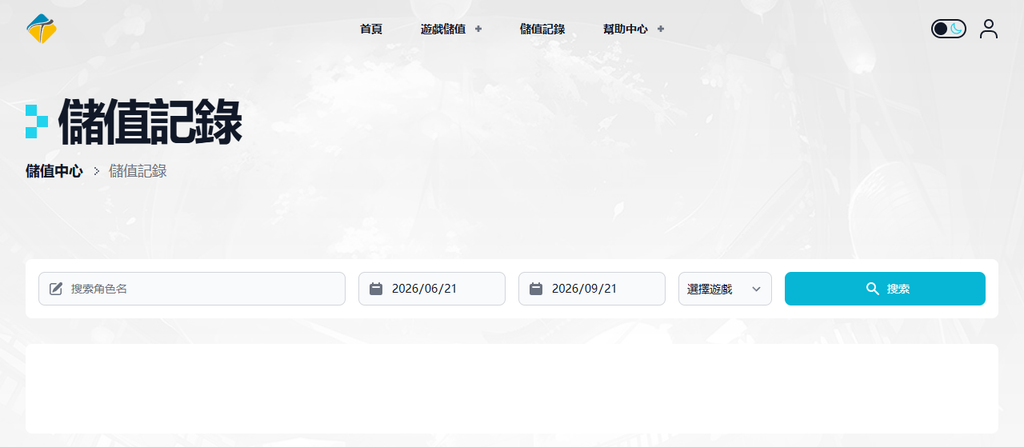Viewport: 1024px width, 447px height.
Task: Click the moon icon in the theme switch
Action: click(x=957, y=29)
